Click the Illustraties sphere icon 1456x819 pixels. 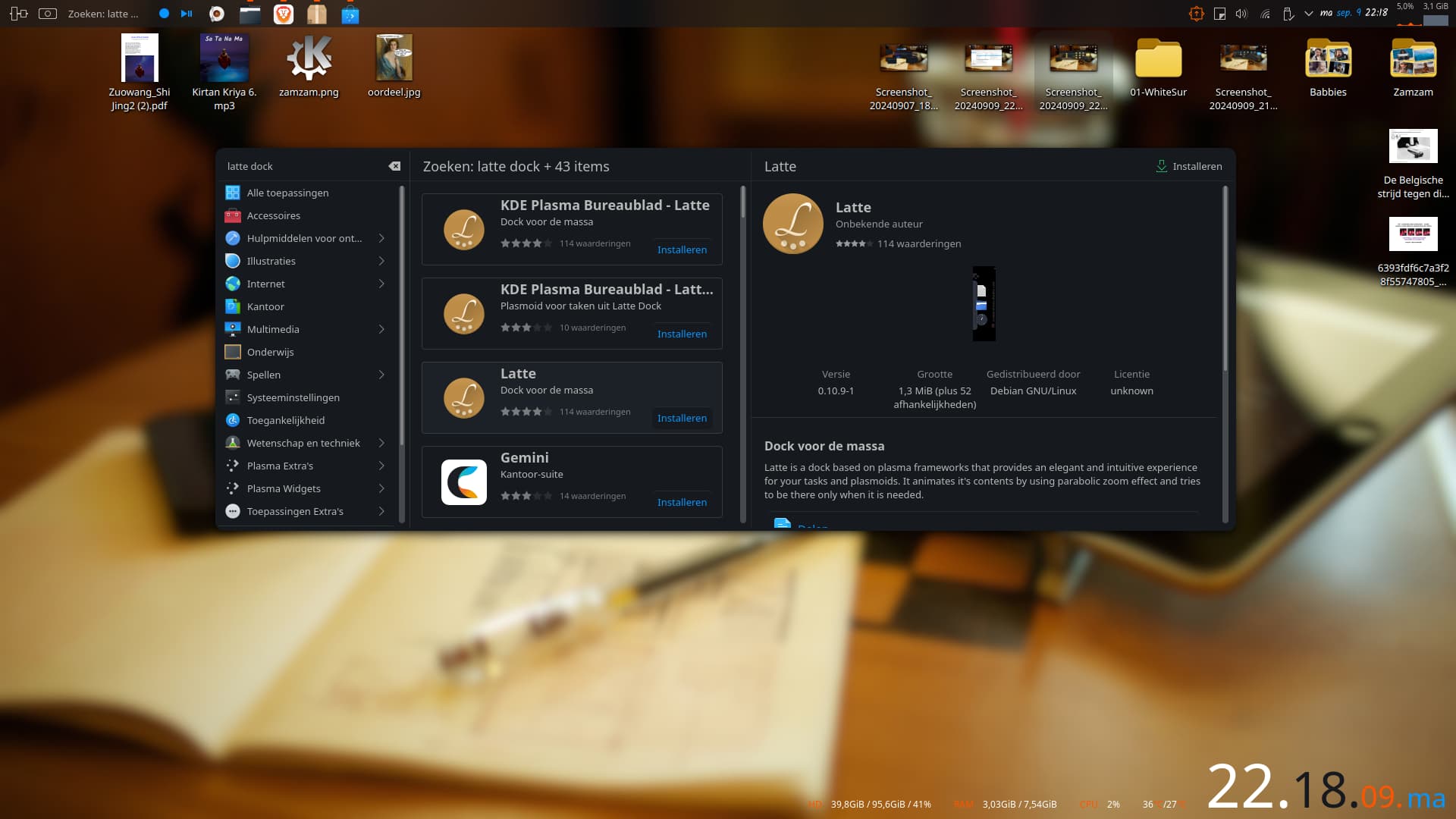click(x=233, y=261)
